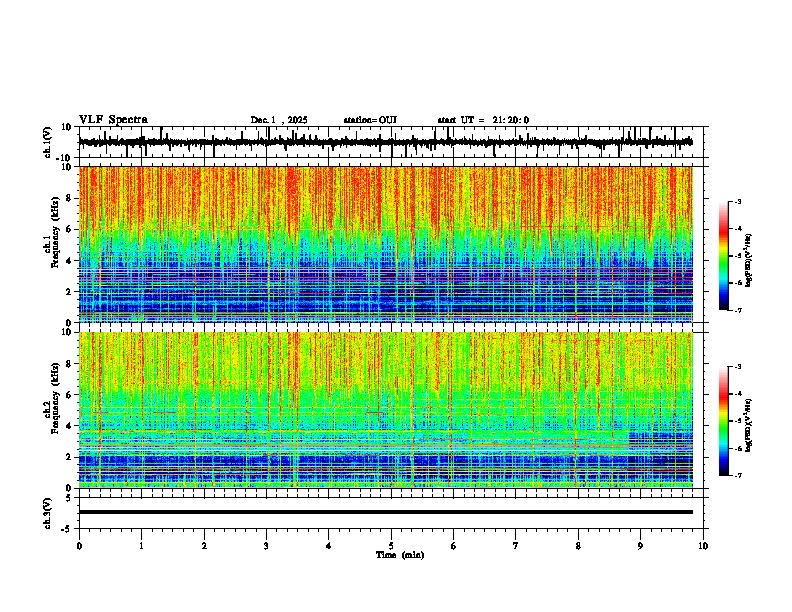Screen dimensions: 792x612
Task: Click time axis tick label "2"
Action: point(204,546)
